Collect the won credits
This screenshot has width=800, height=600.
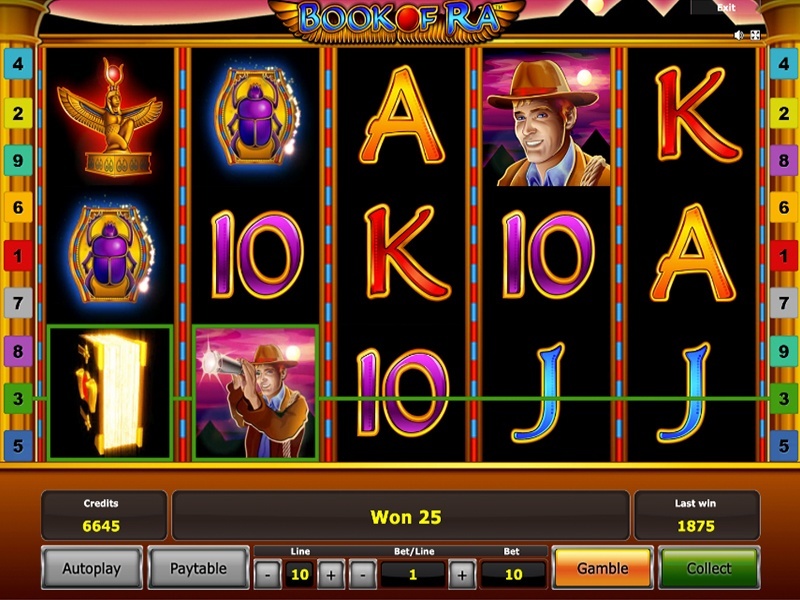(x=709, y=568)
